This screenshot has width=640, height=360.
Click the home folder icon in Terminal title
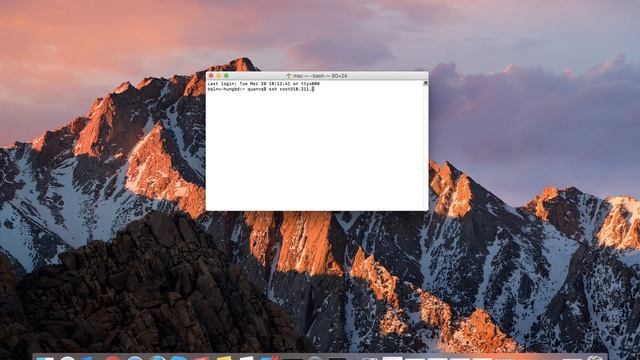point(289,76)
